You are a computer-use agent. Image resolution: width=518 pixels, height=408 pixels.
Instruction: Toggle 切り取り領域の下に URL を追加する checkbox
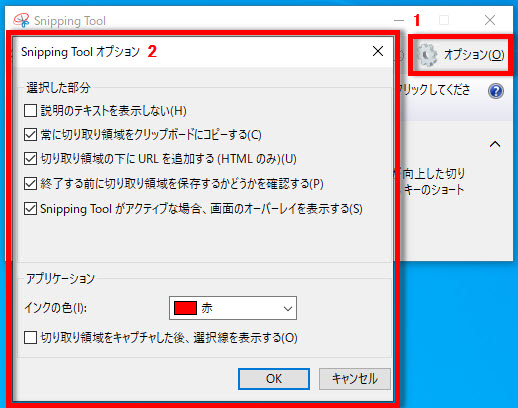[30, 159]
